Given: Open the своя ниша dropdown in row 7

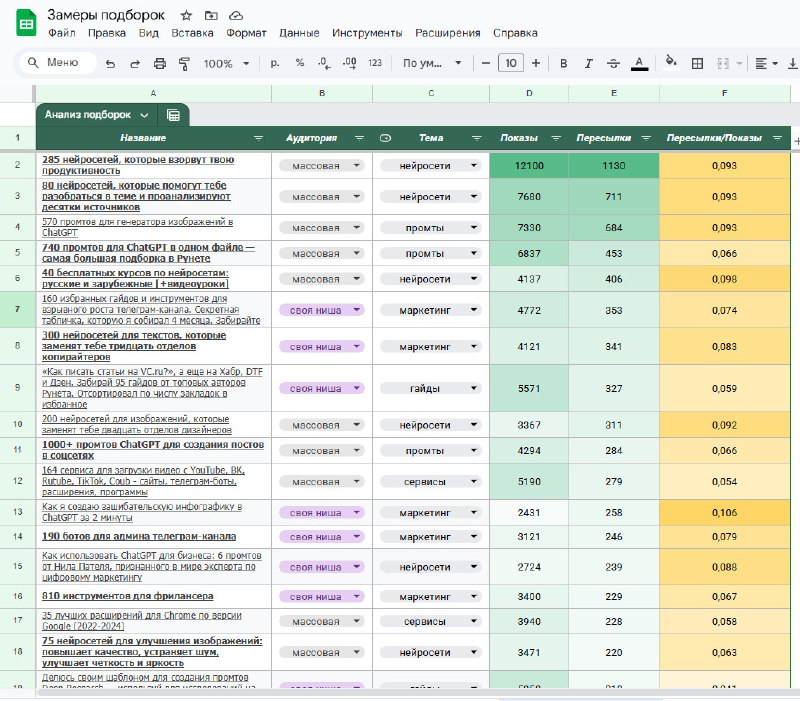Looking at the screenshot, I should pos(321,310).
